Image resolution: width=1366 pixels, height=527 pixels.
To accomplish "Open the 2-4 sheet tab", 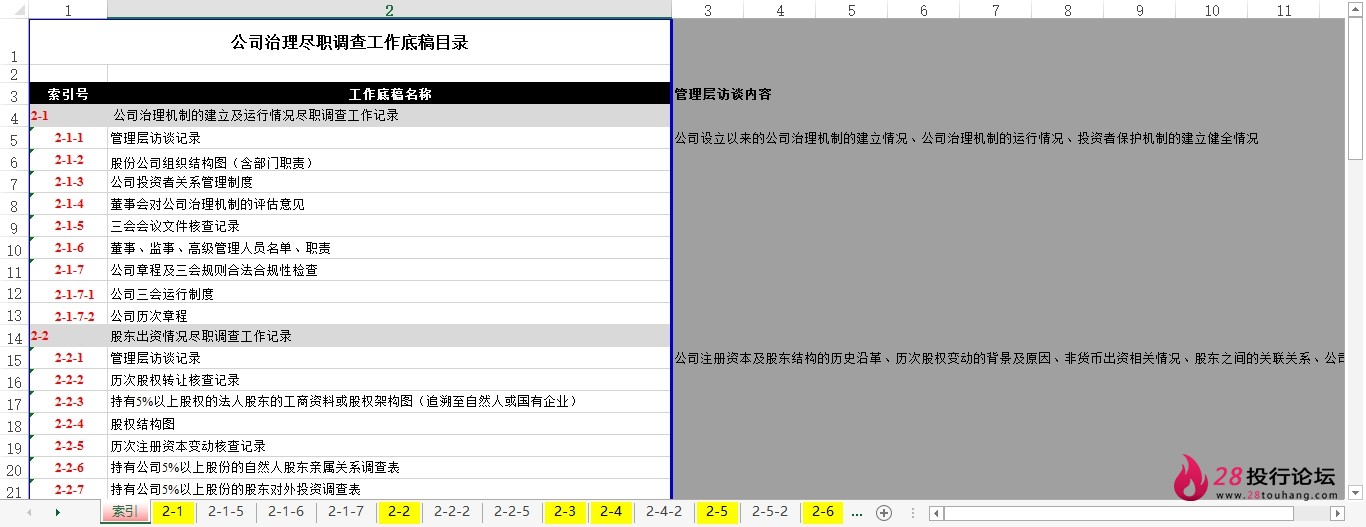I will [x=611, y=512].
